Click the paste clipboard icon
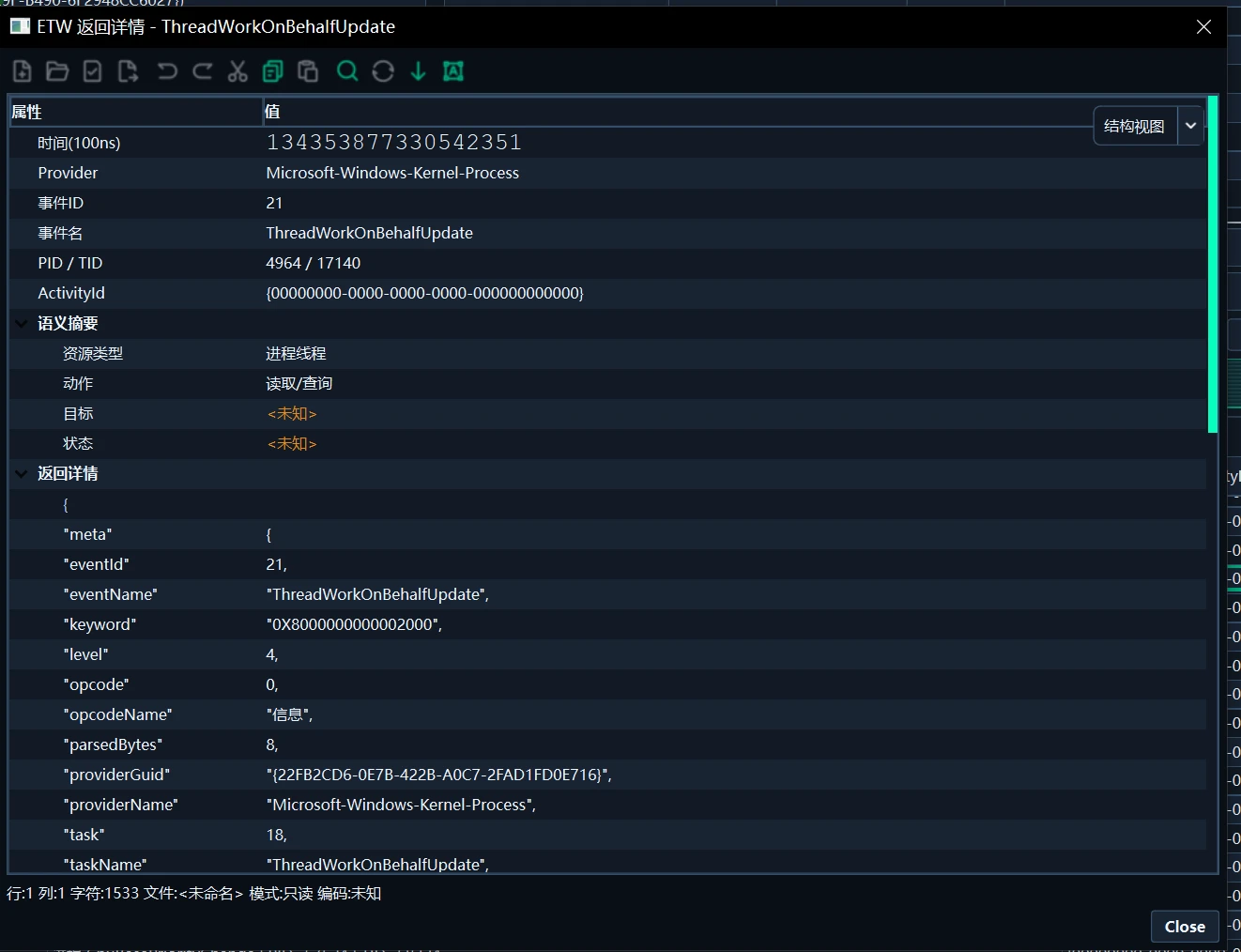Screen dimensions: 1241x952 (x=308, y=71)
